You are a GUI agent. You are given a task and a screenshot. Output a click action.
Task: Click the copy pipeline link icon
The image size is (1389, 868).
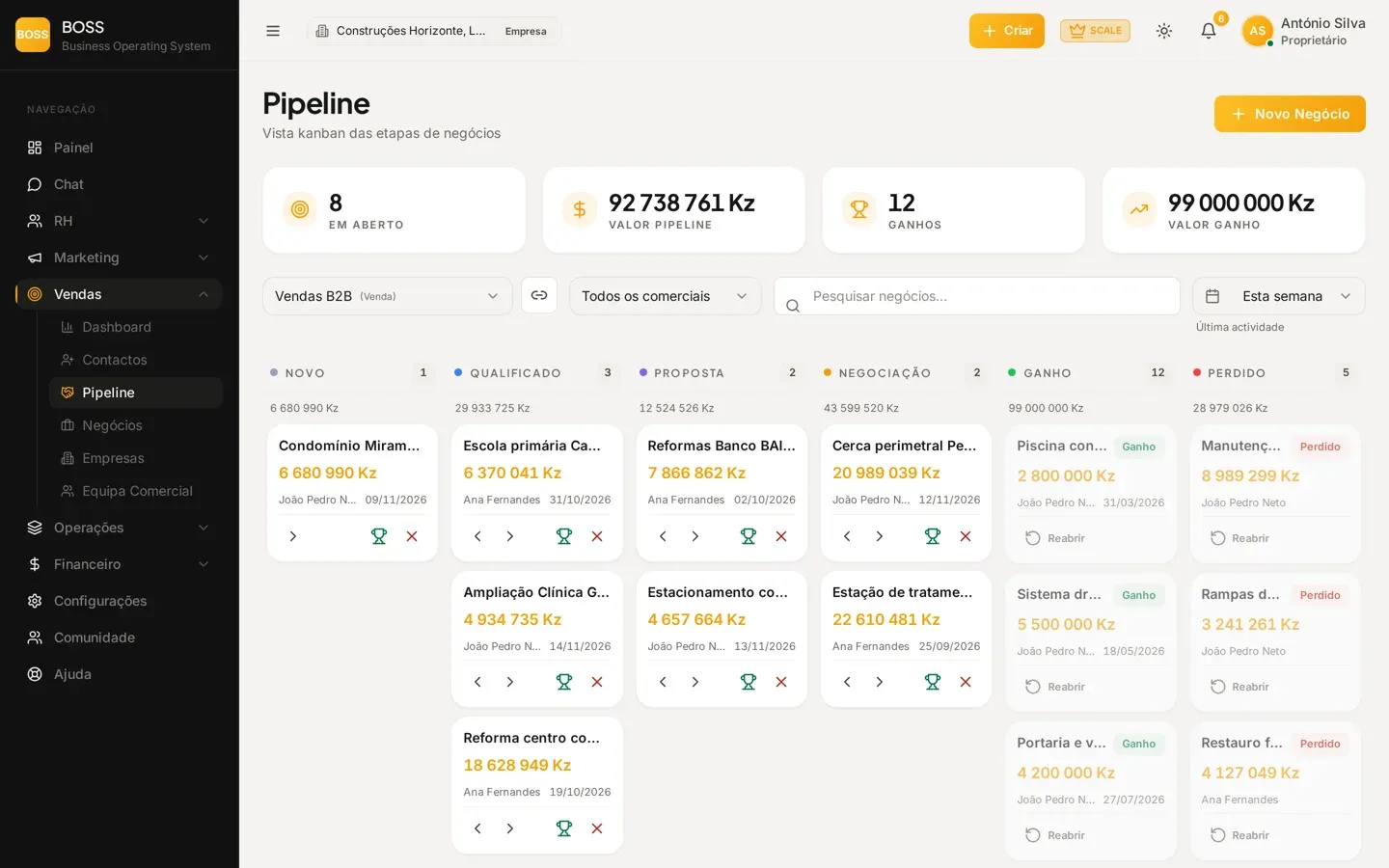(x=539, y=295)
